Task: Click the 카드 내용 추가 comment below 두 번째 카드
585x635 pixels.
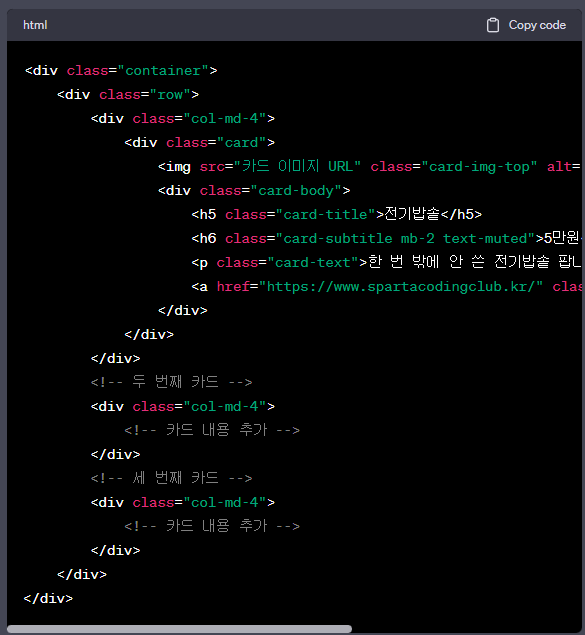Action: tap(212, 430)
